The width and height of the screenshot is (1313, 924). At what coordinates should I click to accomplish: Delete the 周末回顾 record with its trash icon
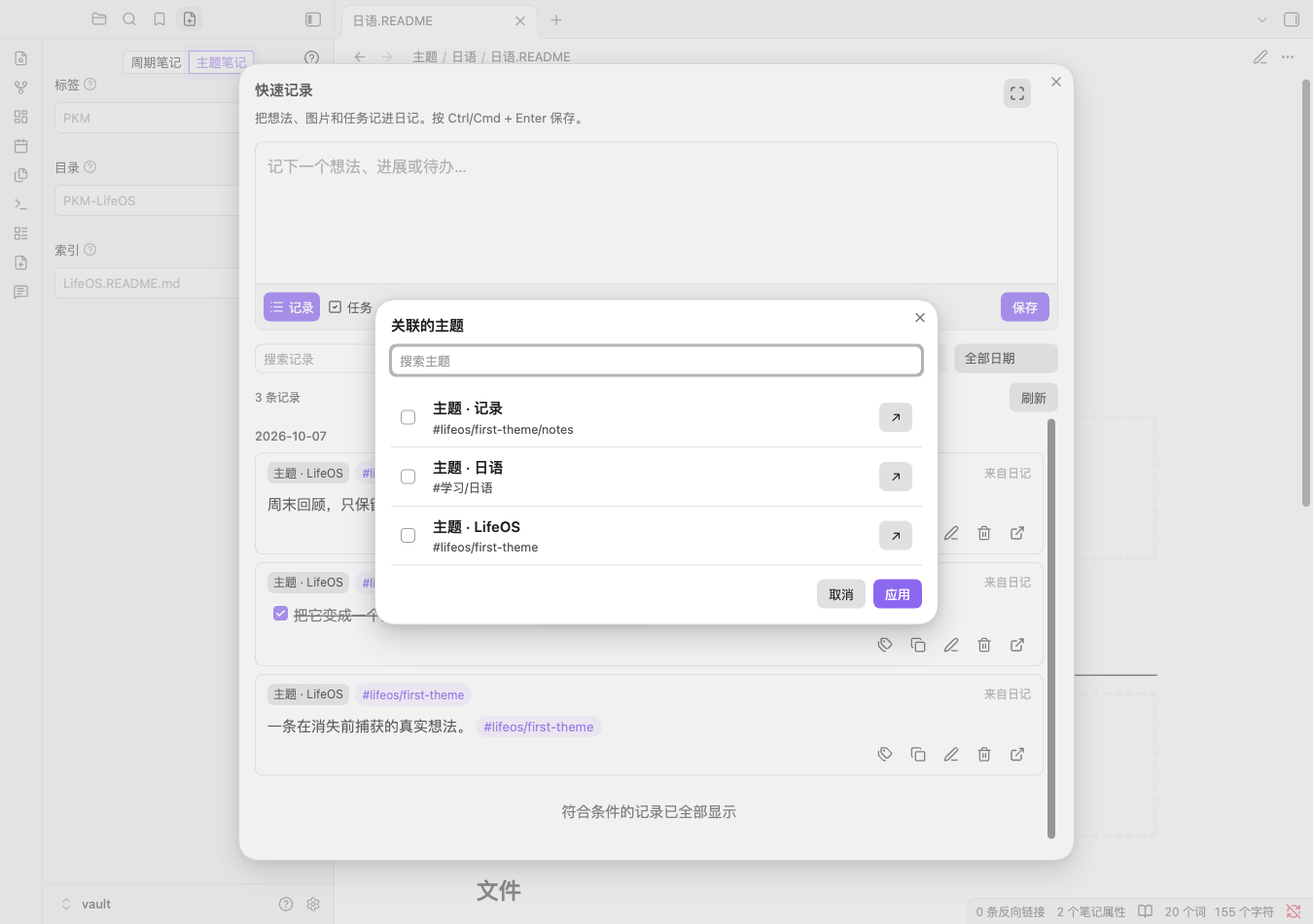[x=984, y=533]
